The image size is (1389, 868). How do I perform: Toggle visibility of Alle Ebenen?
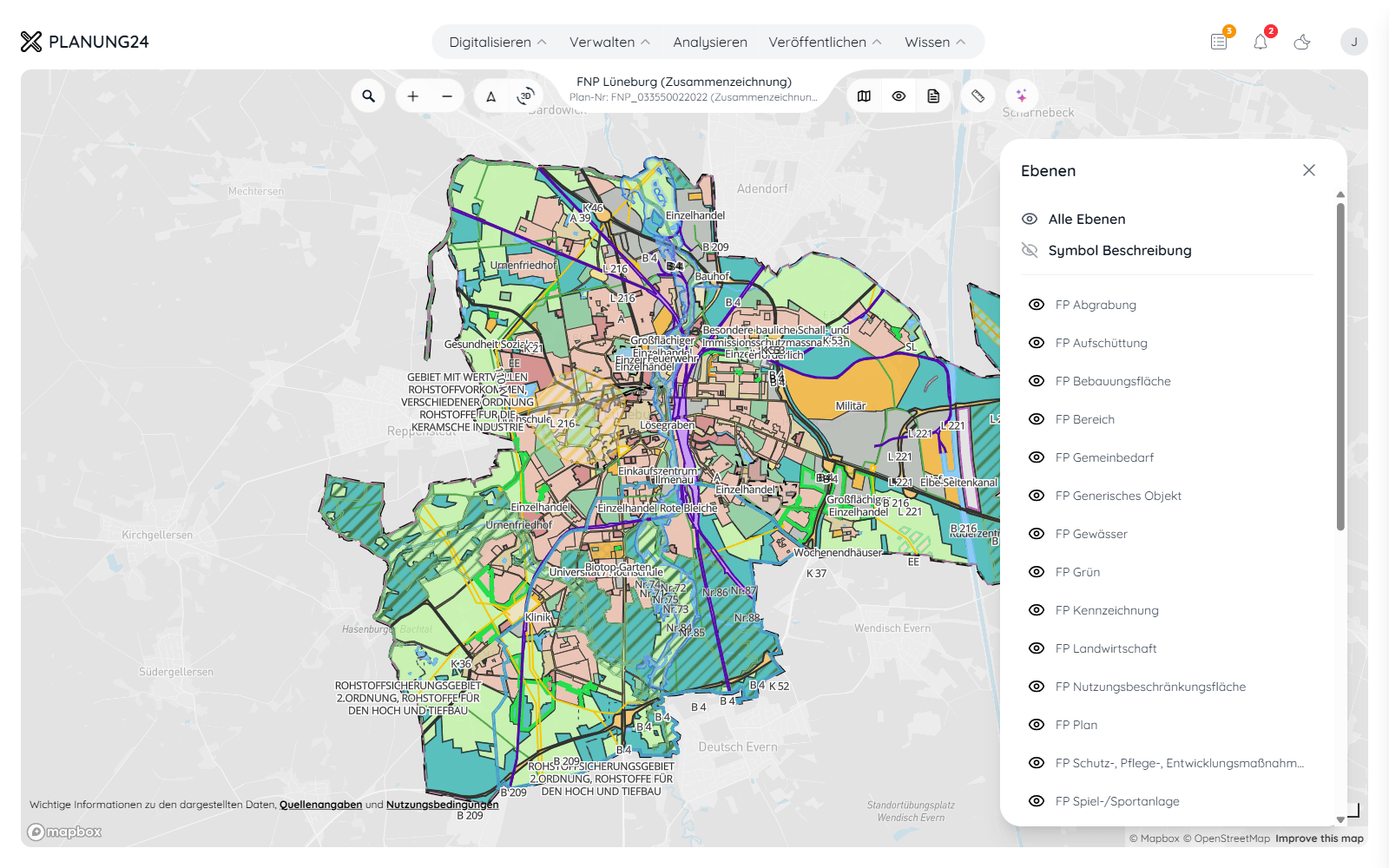[1030, 219]
